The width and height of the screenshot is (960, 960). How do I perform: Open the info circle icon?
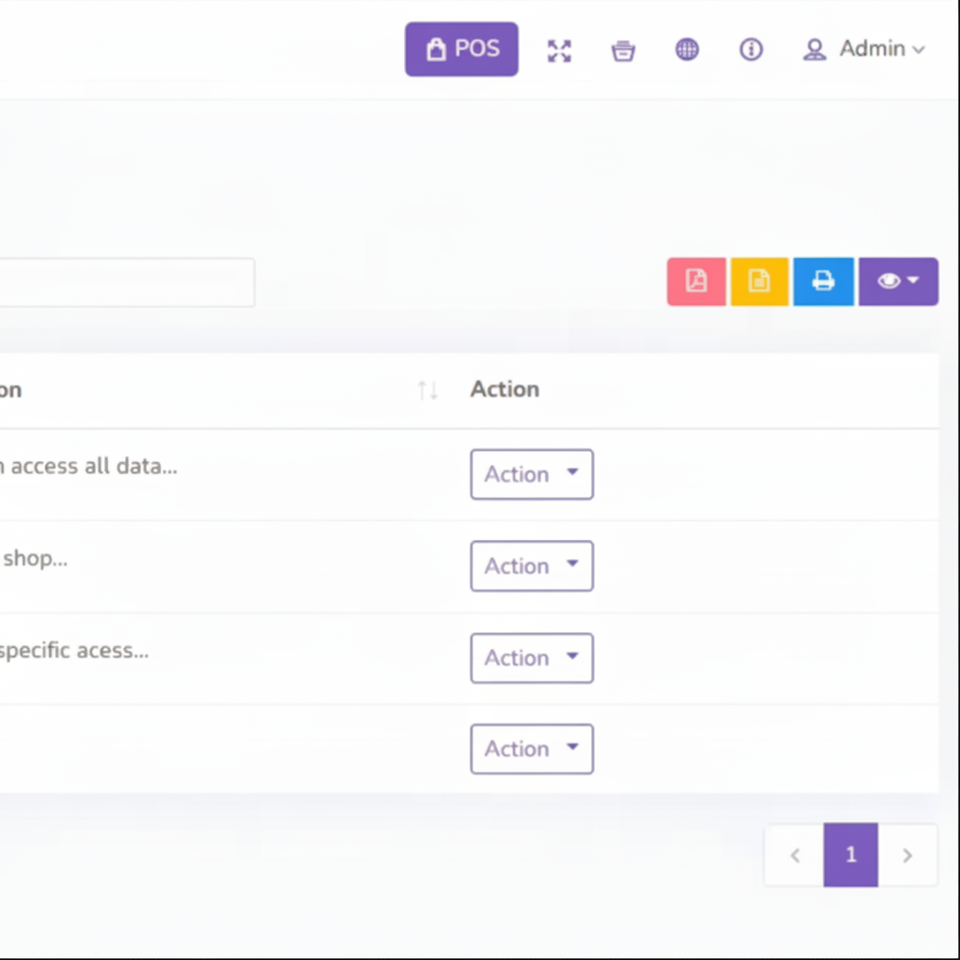(751, 49)
